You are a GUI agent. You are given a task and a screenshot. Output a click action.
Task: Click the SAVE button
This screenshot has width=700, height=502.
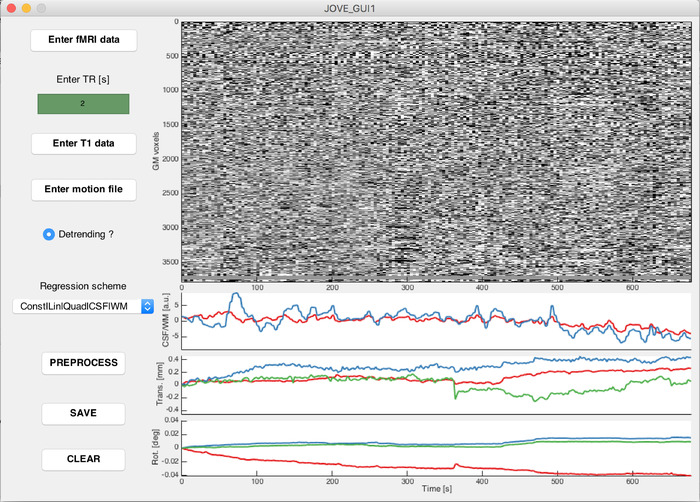click(x=83, y=413)
